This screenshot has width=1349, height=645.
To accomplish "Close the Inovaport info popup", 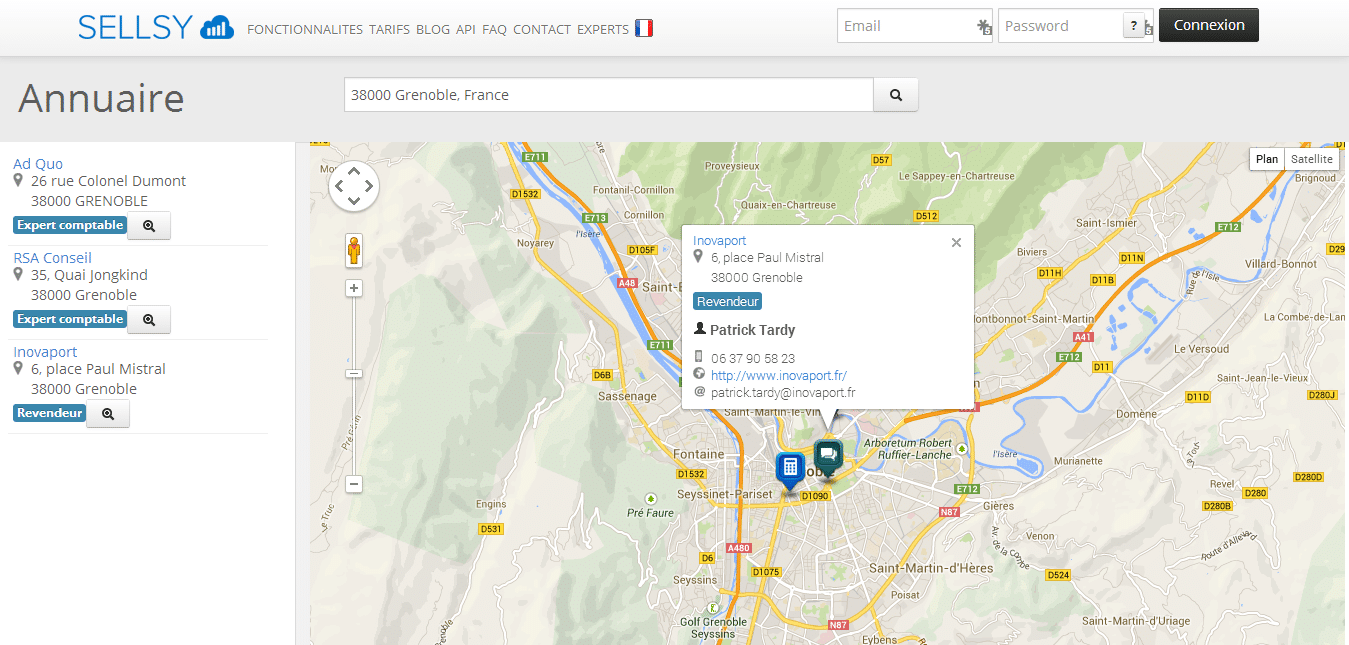I will pos(956,242).
